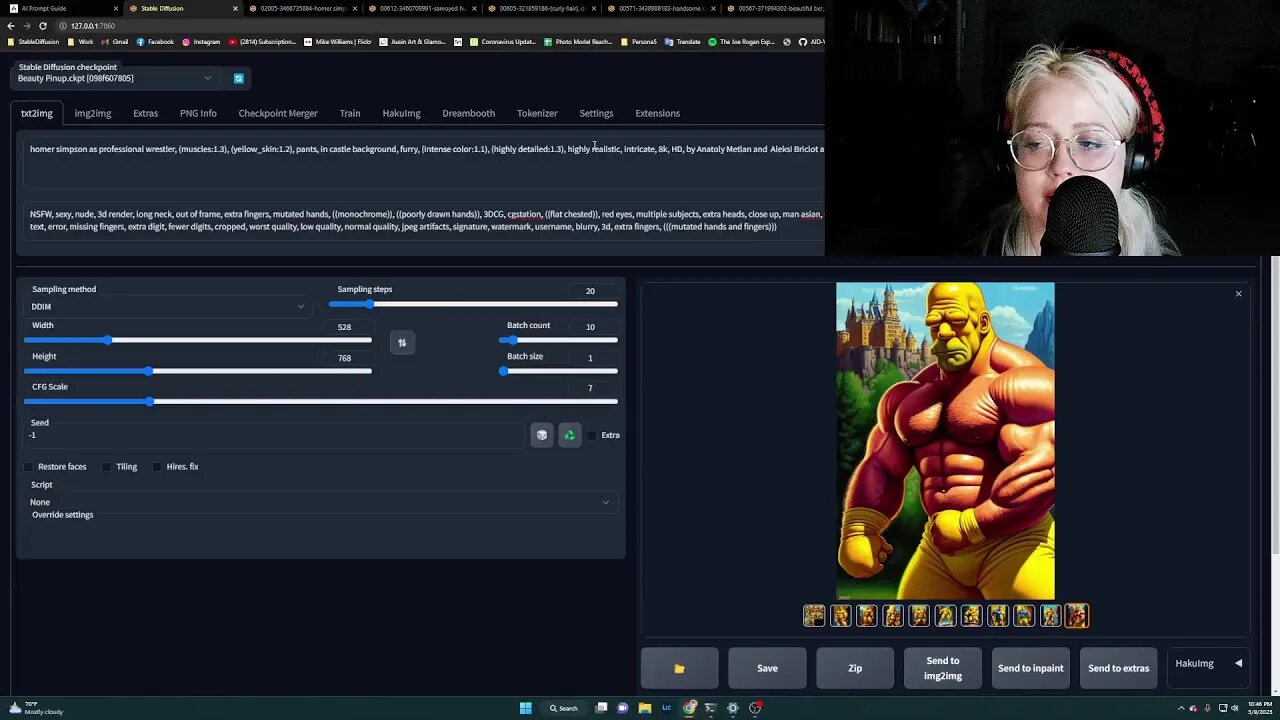Click the OBS Studio taskbar icon
This screenshot has height=720, width=1280.
[x=755, y=708]
